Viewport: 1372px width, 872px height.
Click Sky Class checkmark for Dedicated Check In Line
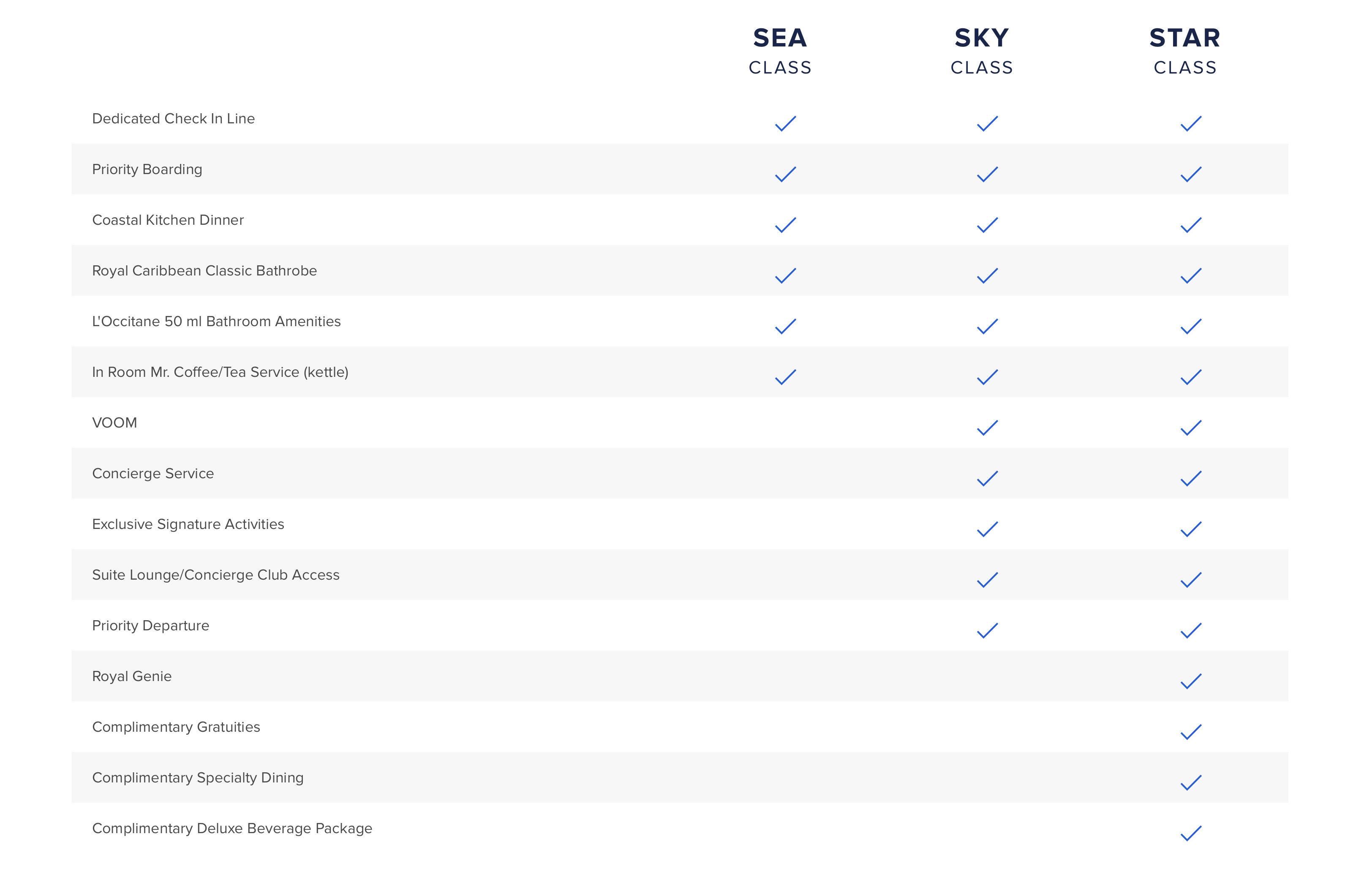point(988,124)
